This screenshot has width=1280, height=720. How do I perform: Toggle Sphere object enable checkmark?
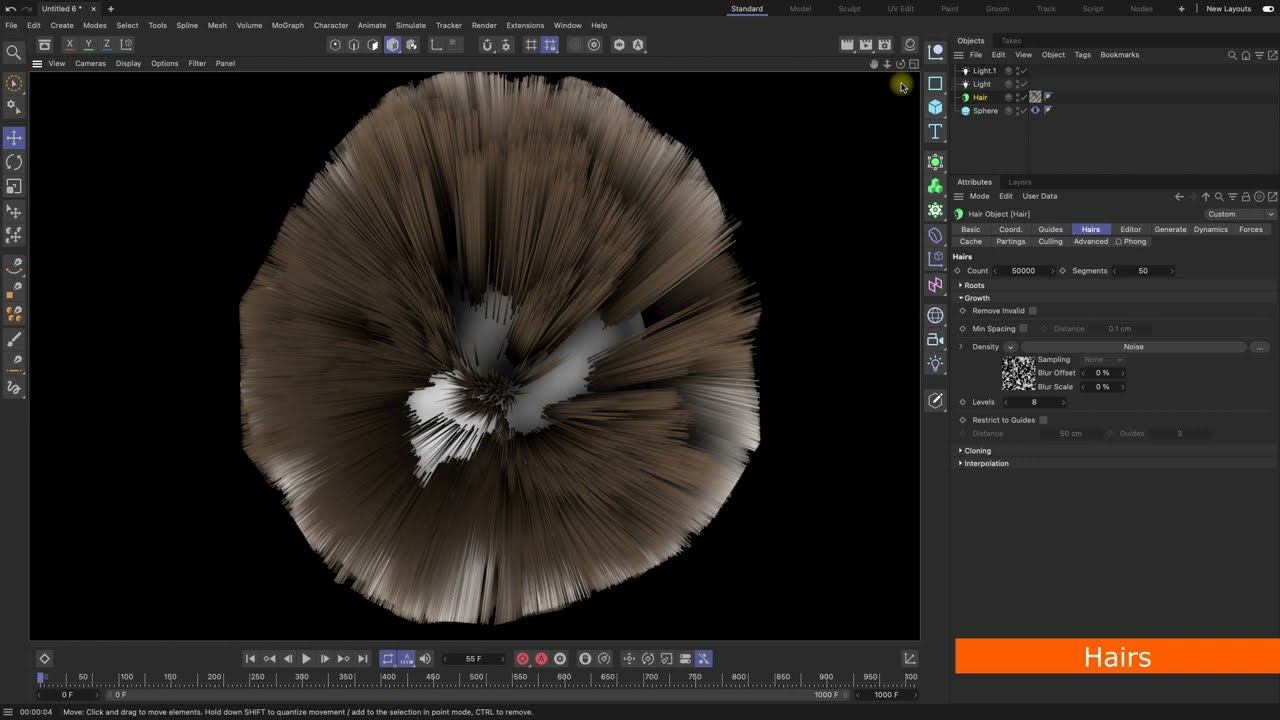[x=1023, y=111]
